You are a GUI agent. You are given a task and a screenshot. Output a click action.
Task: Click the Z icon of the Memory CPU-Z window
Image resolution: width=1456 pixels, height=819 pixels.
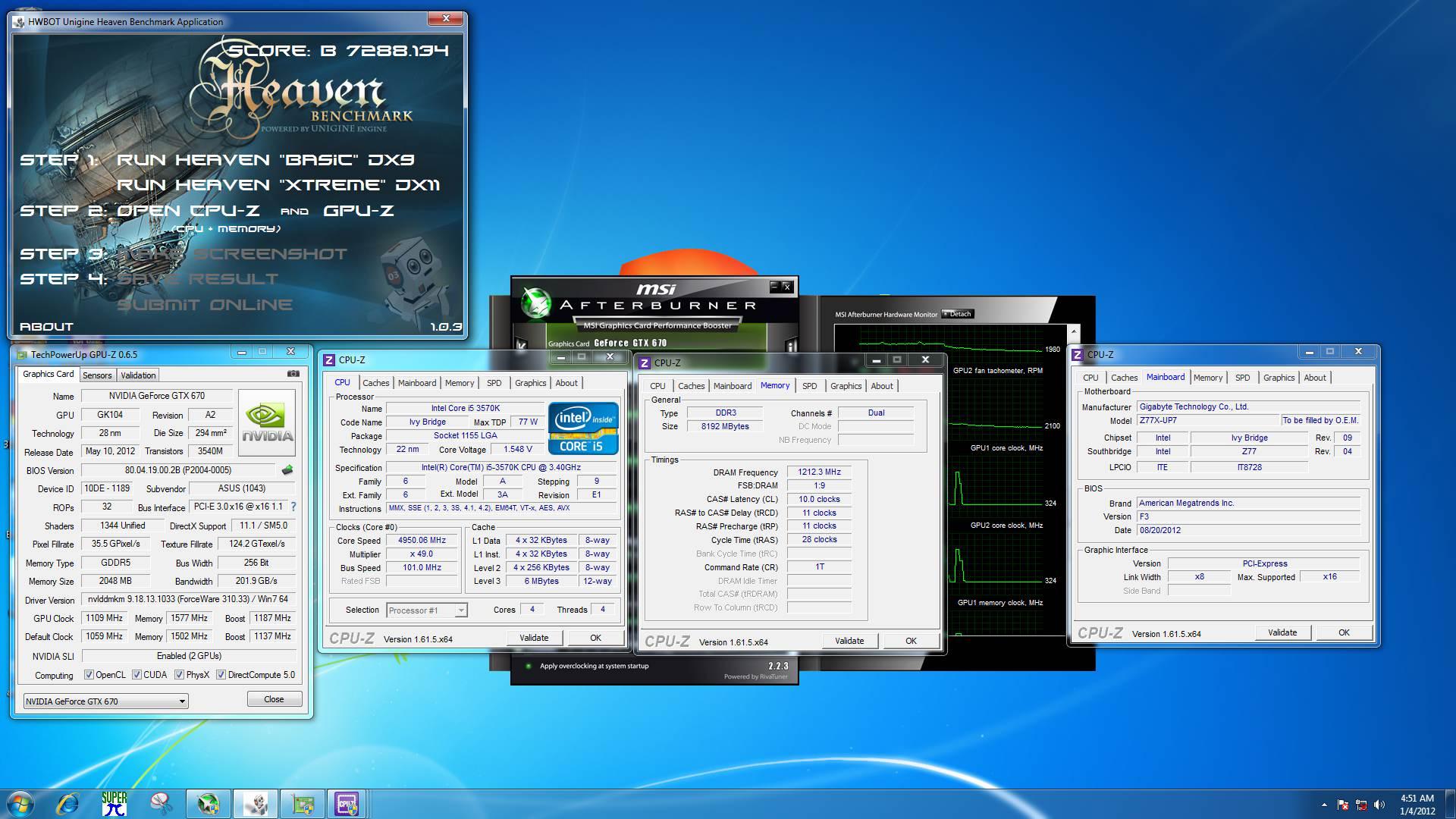(645, 362)
